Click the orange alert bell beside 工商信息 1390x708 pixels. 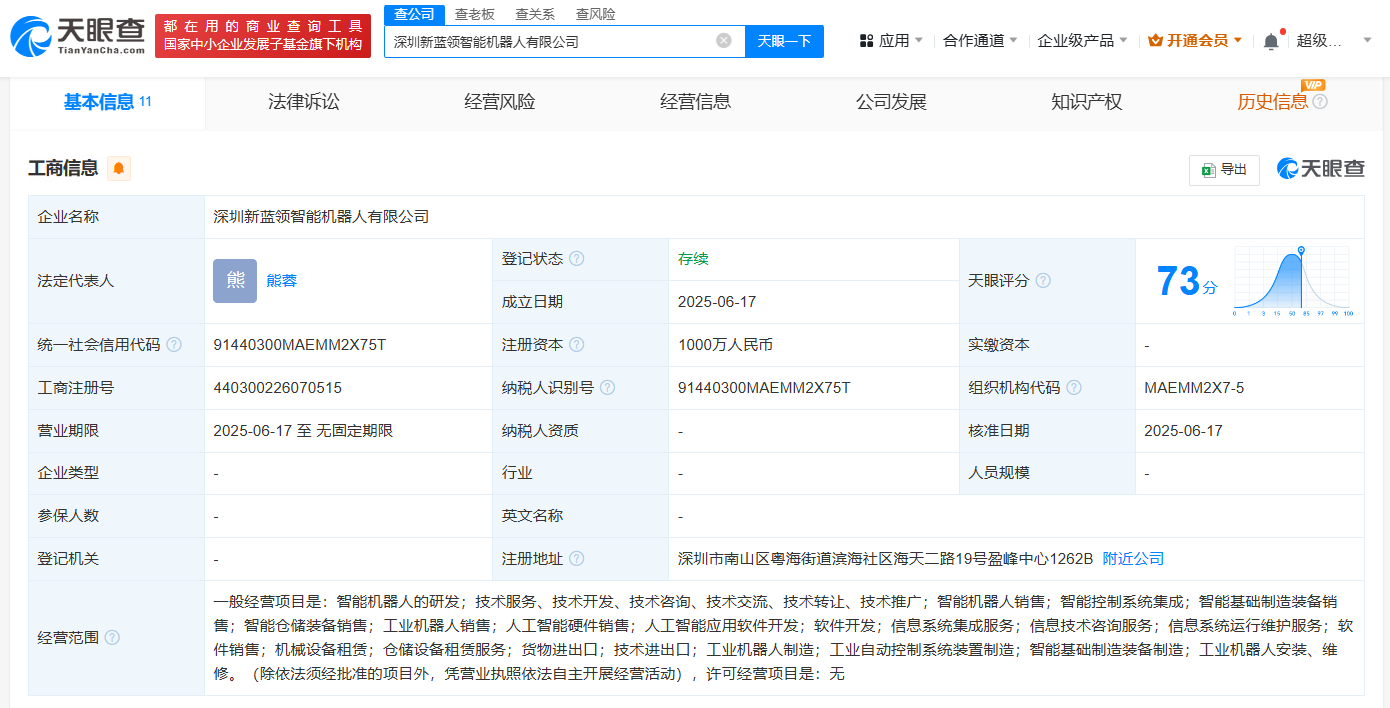[x=119, y=168]
